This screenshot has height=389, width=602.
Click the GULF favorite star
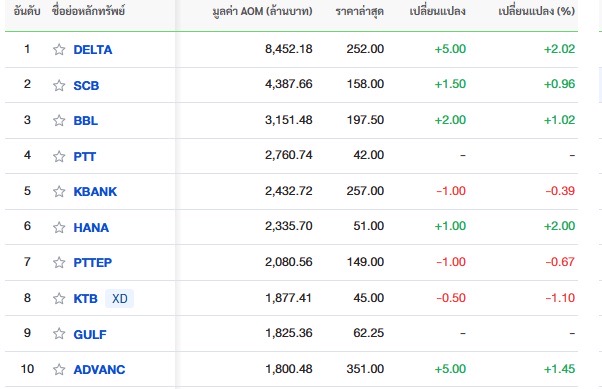(59, 333)
